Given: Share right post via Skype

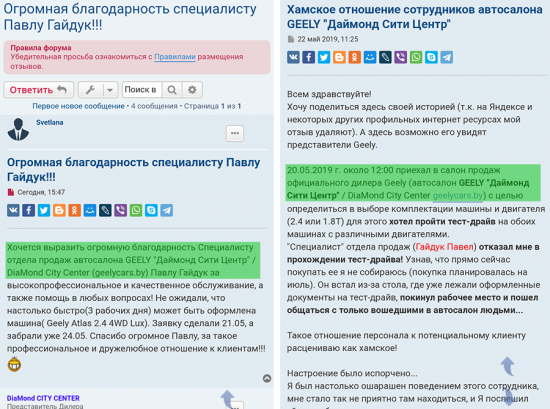Looking at the screenshot, I should click(x=431, y=57).
